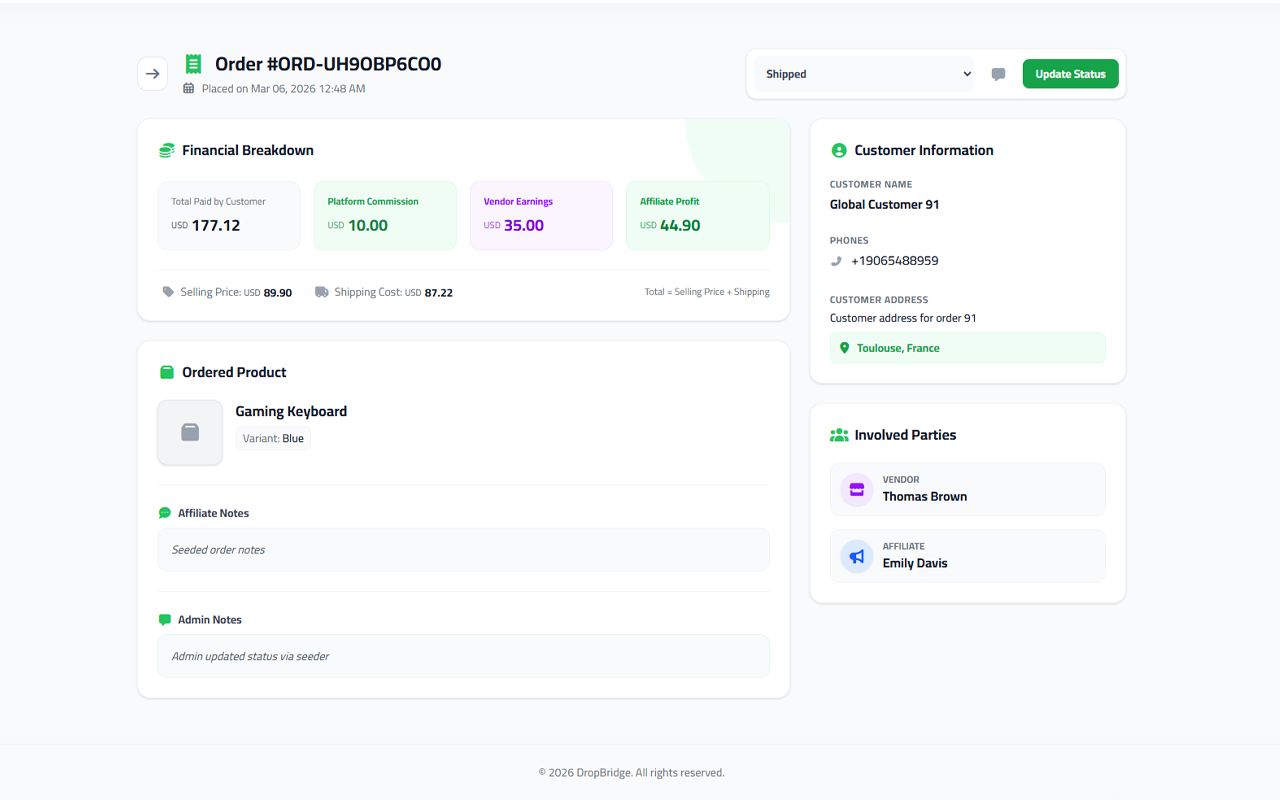Screen dimensions: 1280x800
Task: Select the Affiliate Emily Davis card
Action: click(967, 556)
